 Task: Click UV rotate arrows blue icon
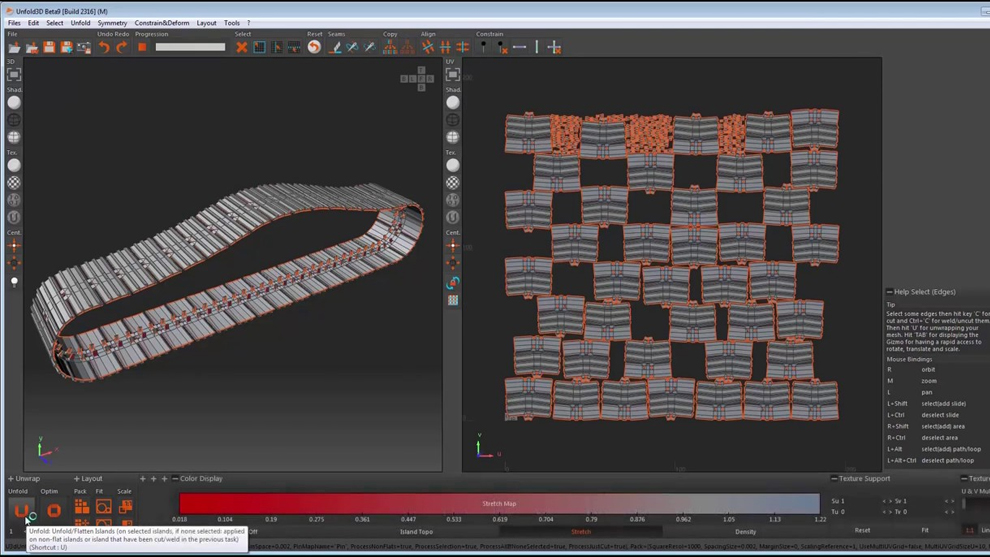pos(453,283)
